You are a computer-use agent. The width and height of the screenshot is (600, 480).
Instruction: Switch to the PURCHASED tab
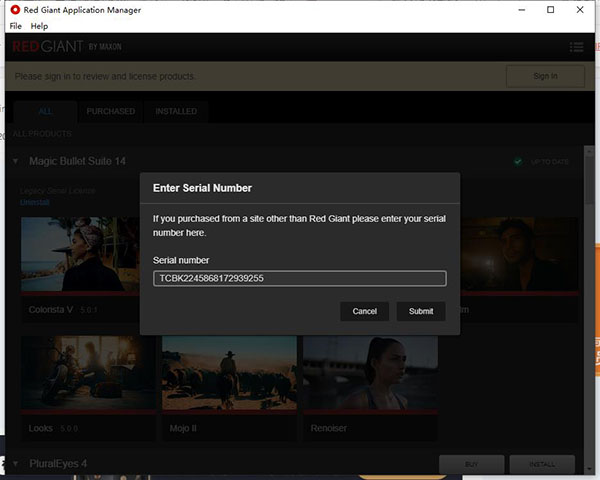111,111
